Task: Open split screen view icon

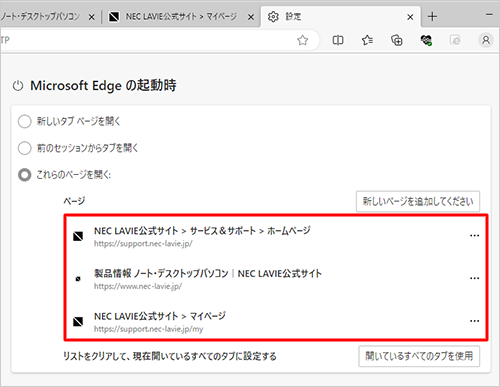Action: pos(338,40)
